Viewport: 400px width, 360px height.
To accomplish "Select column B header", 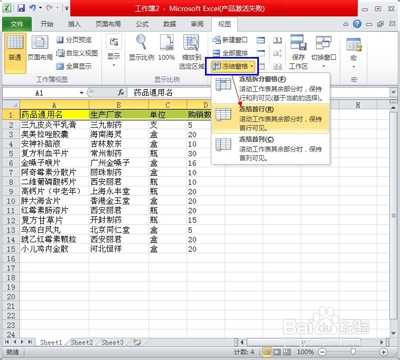I will [x=119, y=105].
